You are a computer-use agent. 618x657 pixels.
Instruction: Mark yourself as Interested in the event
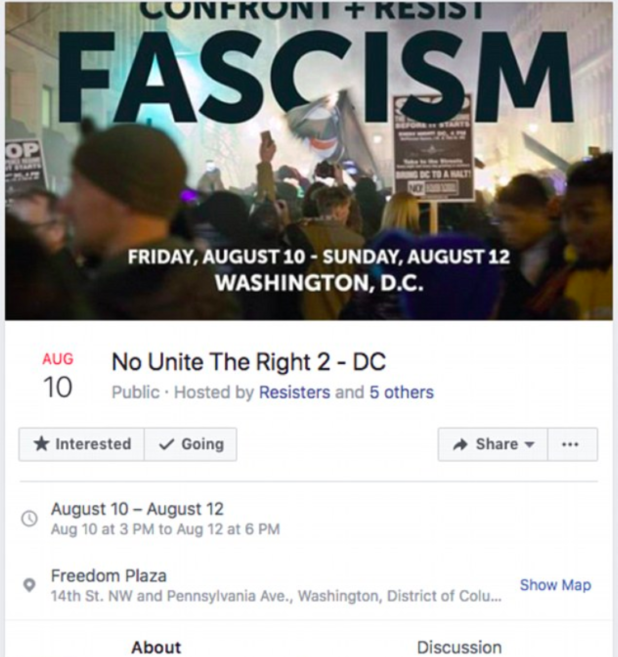click(82, 444)
